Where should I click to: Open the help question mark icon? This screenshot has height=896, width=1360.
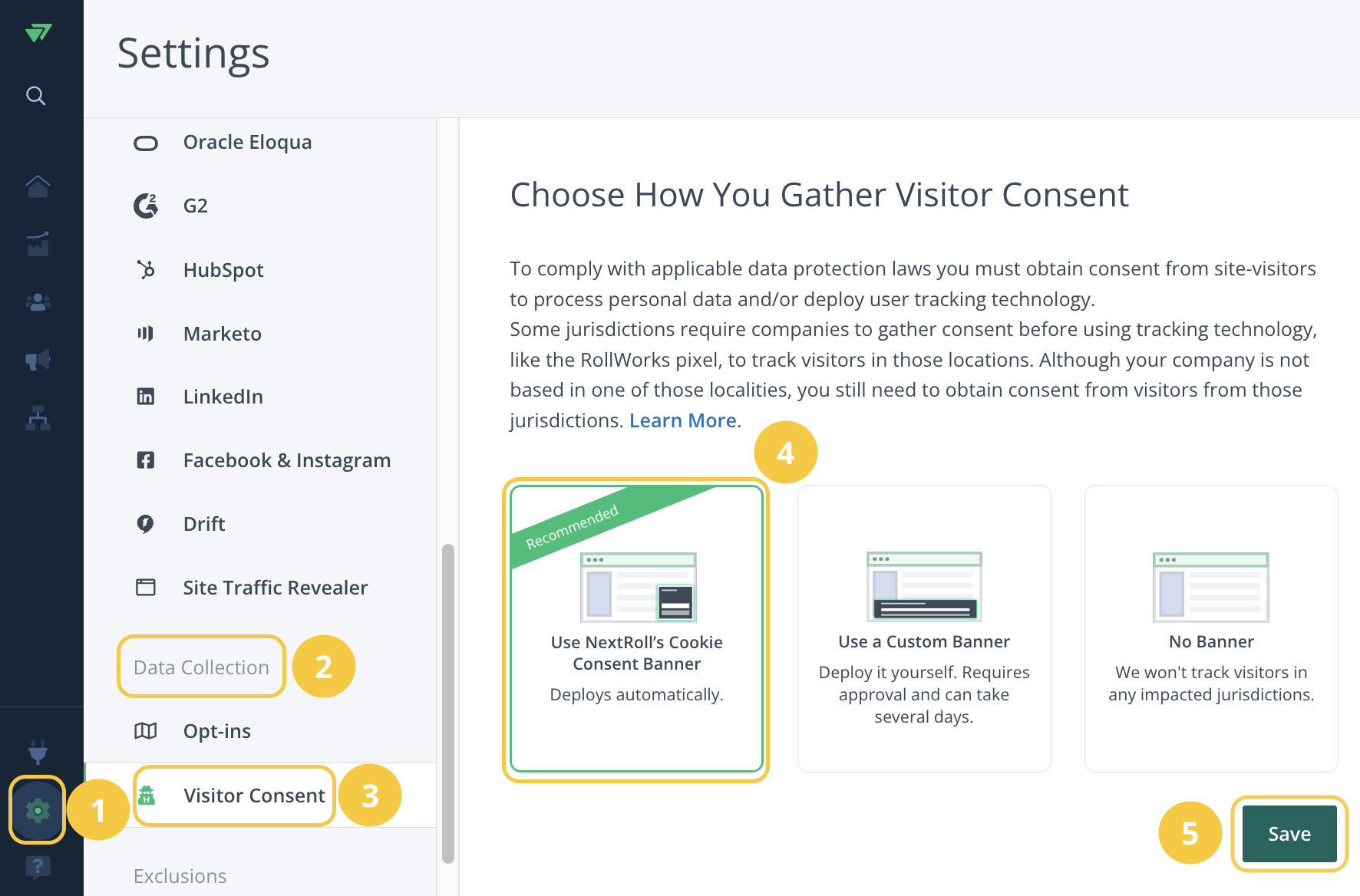pyautogui.click(x=38, y=868)
